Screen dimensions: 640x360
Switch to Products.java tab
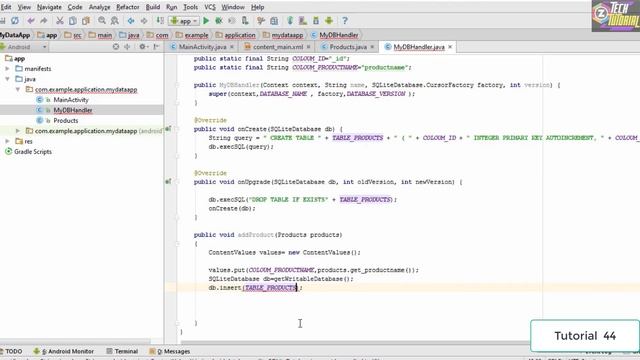348,47
